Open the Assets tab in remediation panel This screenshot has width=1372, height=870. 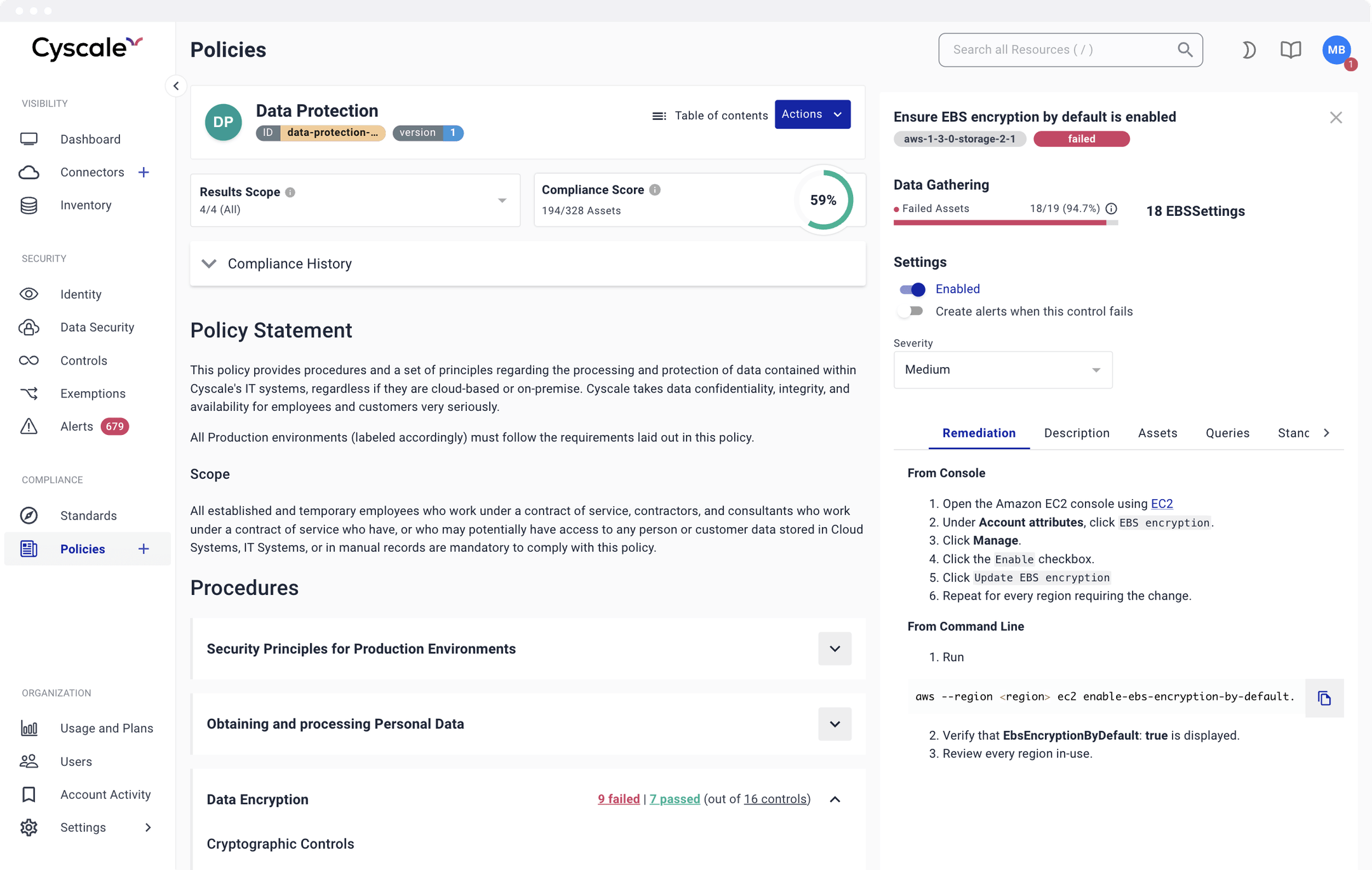coord(1157,432)
